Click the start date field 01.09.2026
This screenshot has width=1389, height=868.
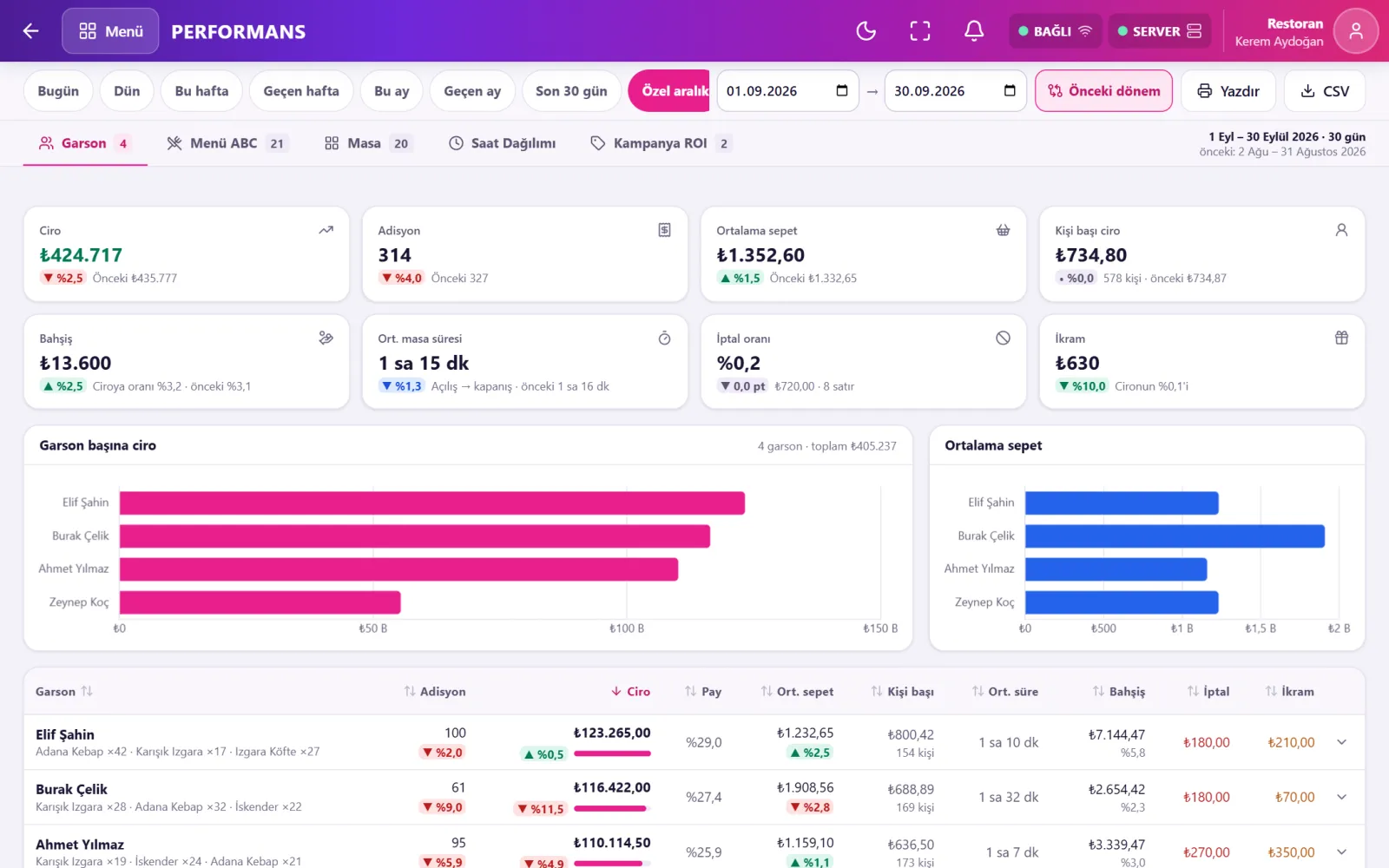pos(787,91)
